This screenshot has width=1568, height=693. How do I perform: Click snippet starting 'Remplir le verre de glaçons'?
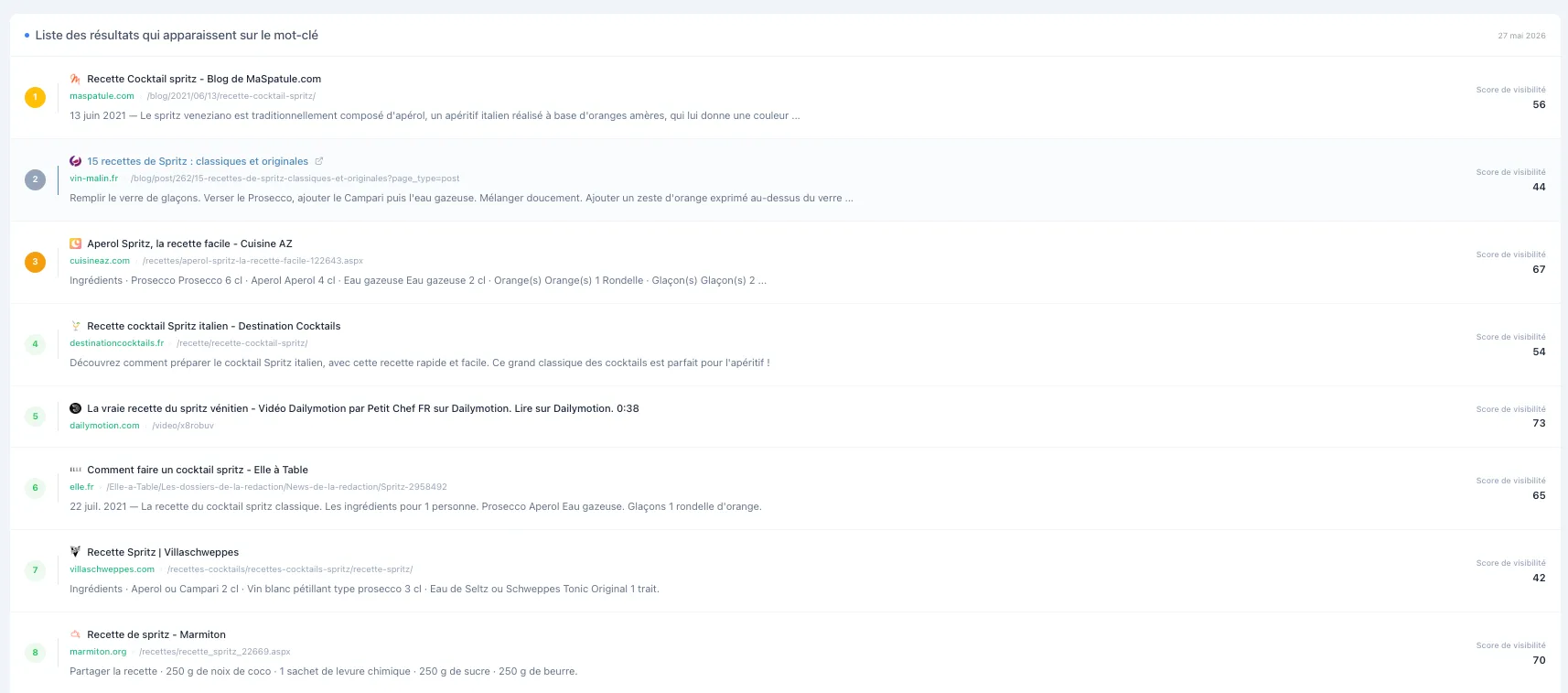pyautogui.click(x=461, y=198)
